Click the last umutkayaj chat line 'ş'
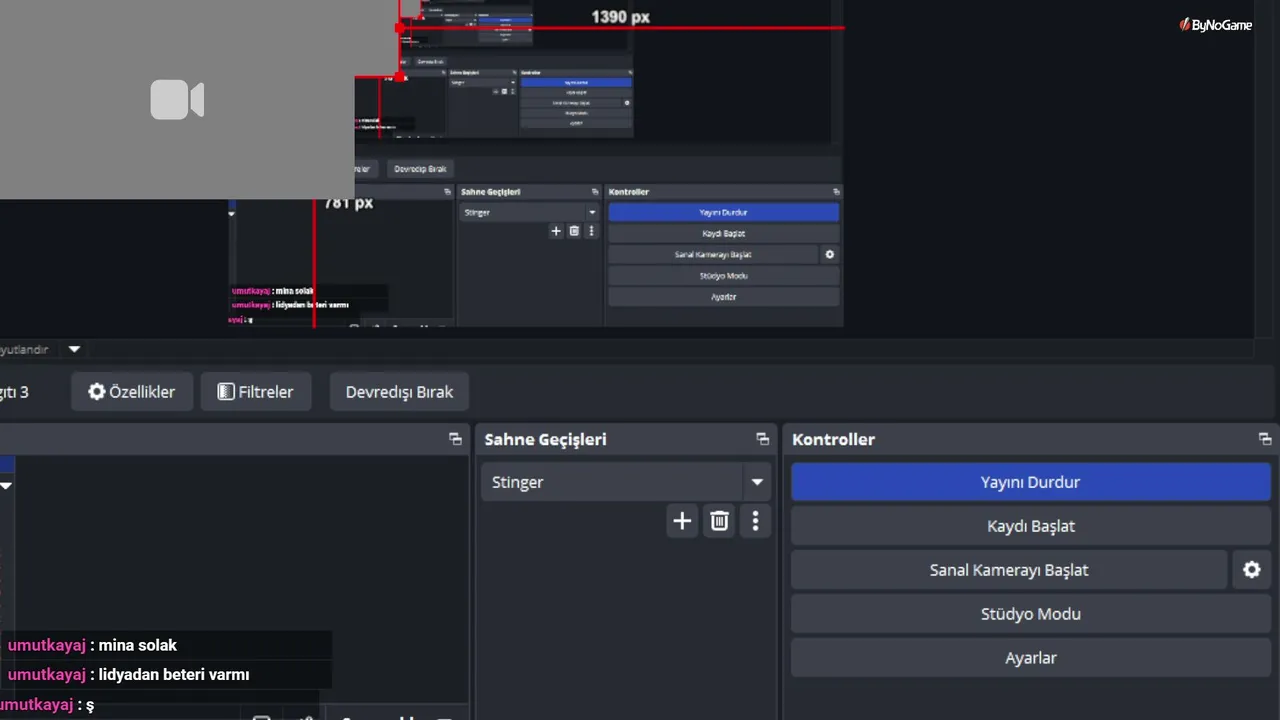Screen dimensions: 1280x720 (46, 705)
